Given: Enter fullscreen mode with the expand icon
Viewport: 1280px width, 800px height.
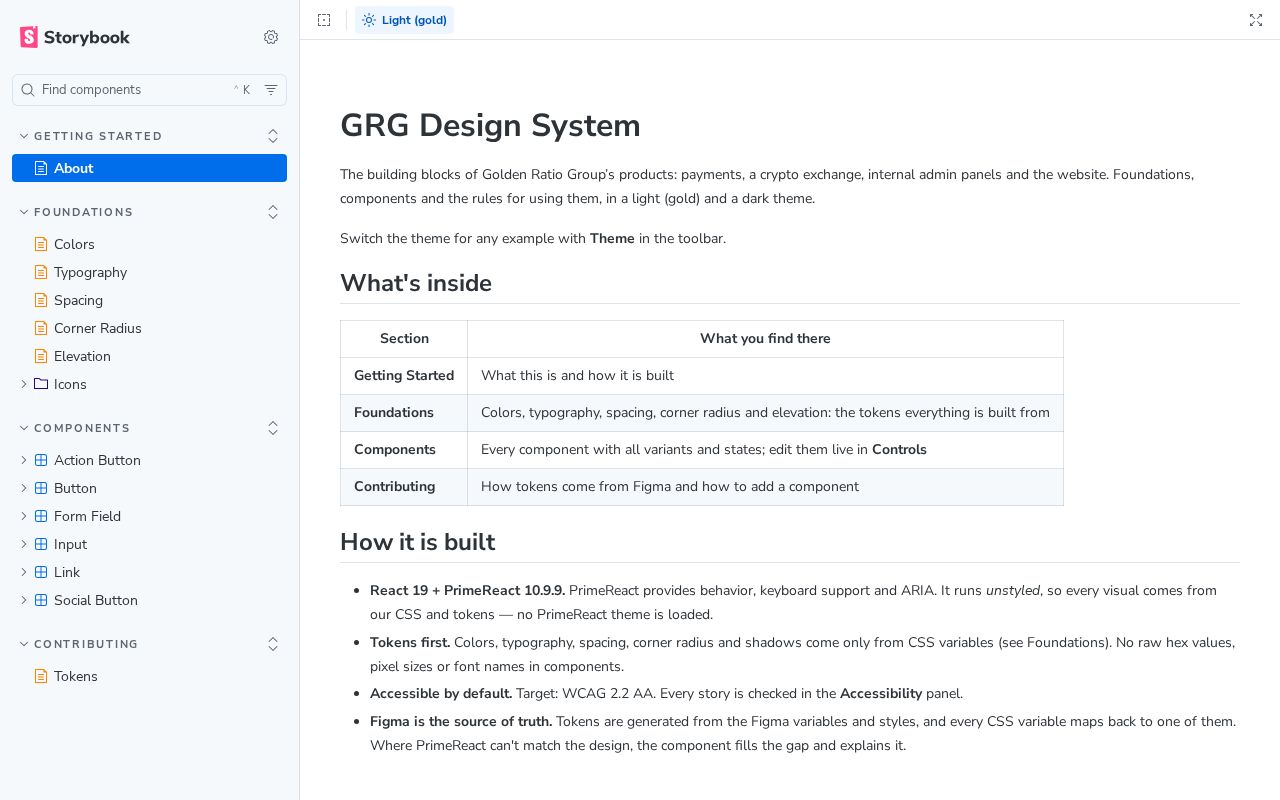Looking at the screenshot, I should pos(1256,20).
